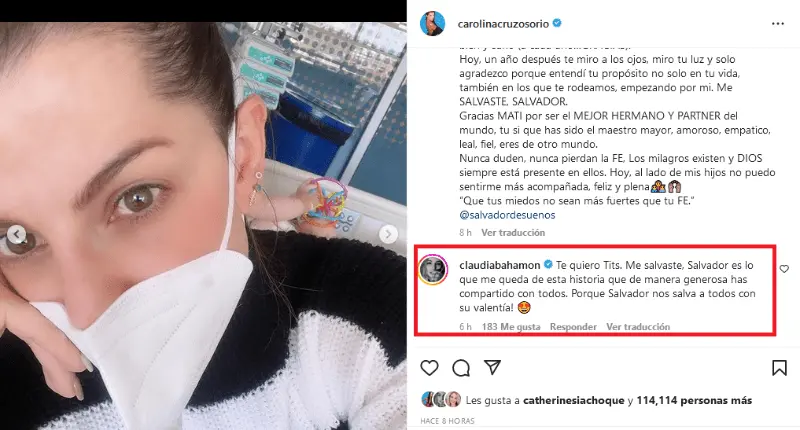Screen dimensions: 800x430
Task: Go to next photo arrow
Action: point(388,234)
